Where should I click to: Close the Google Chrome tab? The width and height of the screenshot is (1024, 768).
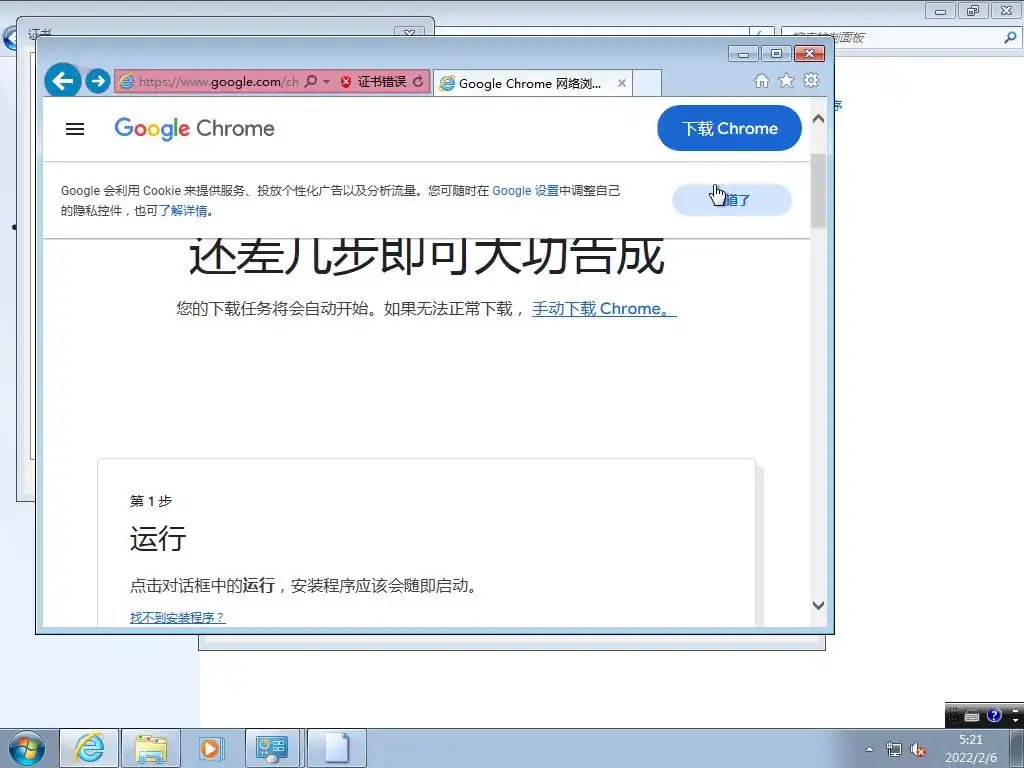click(x=622, y=83)
